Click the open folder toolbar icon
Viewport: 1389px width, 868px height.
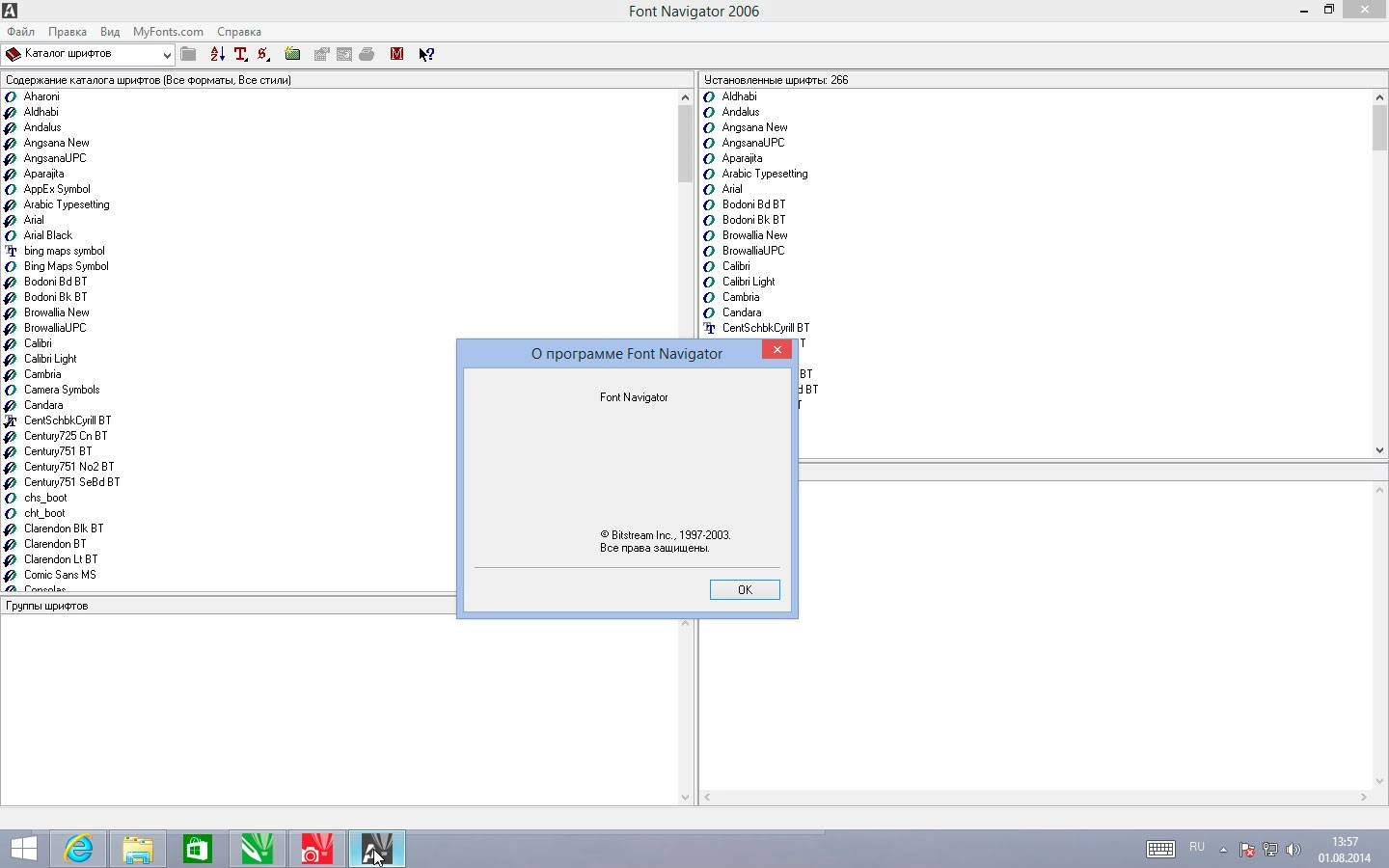coord(189,54)
